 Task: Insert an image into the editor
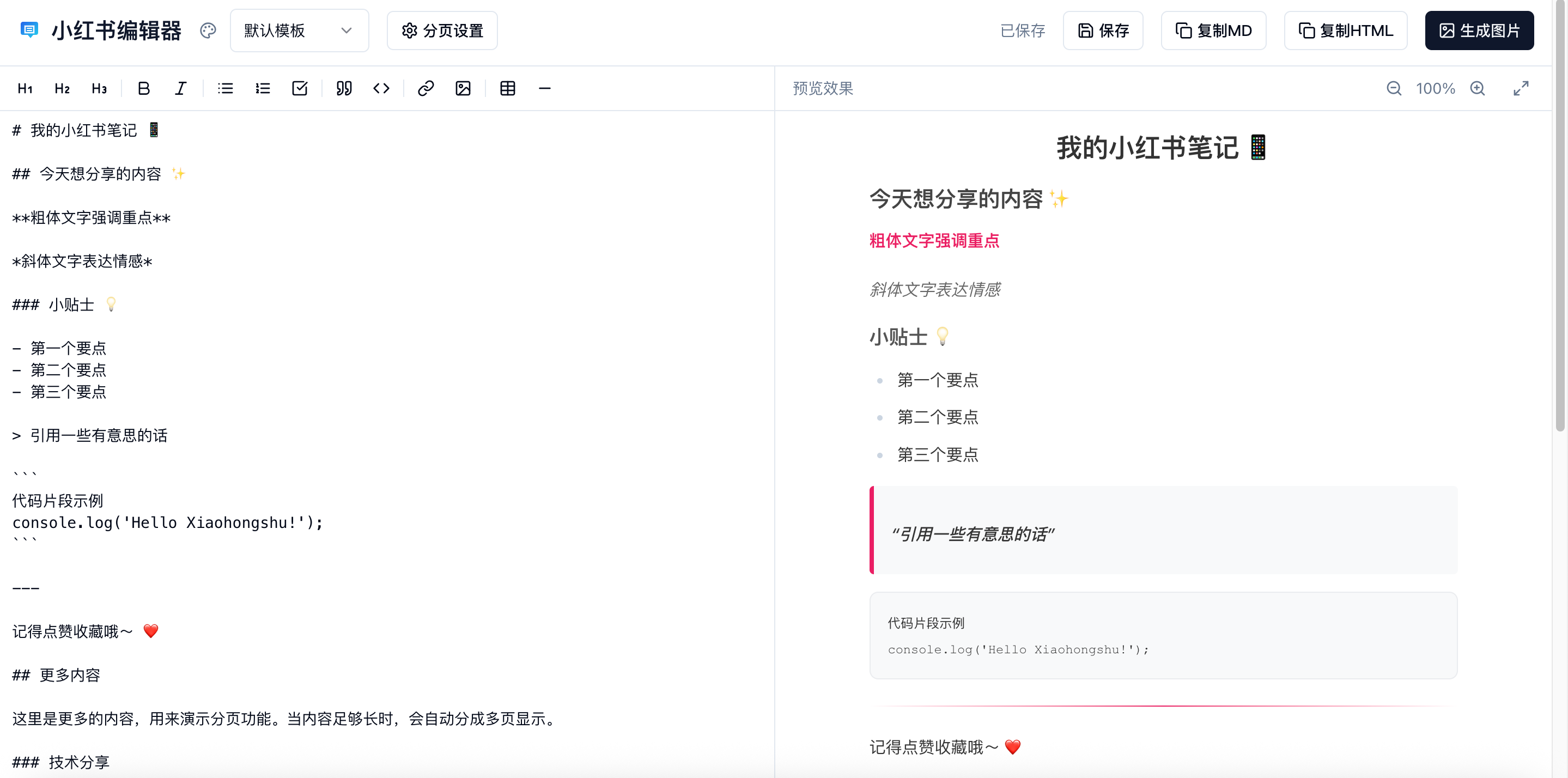click(x=463, y=89)
